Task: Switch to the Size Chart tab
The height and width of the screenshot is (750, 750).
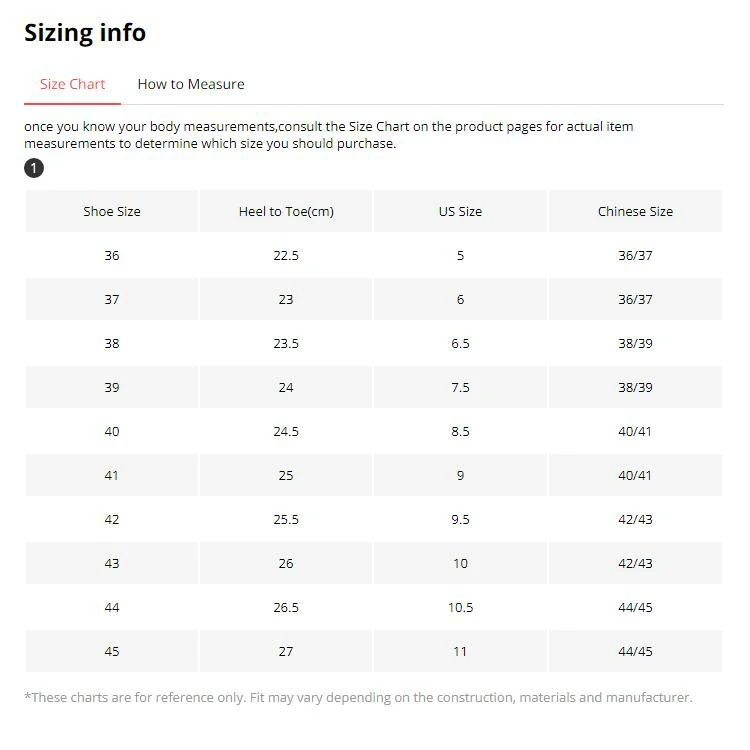Action: (x=72, y=84)
